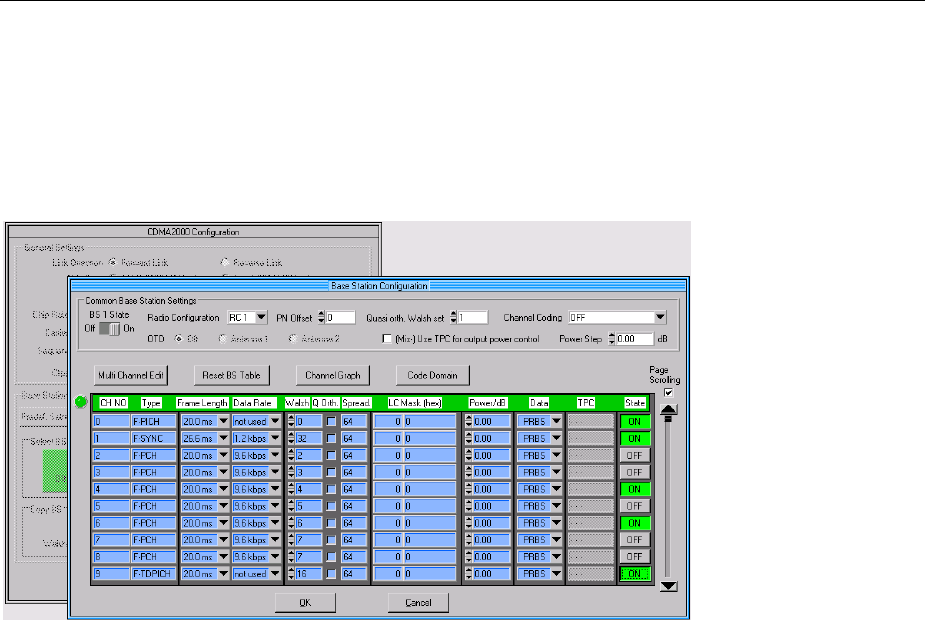Click the LC Mask (hex) column header
The width and height of the screenshot is (925, 620).
[x=415, y=403]
